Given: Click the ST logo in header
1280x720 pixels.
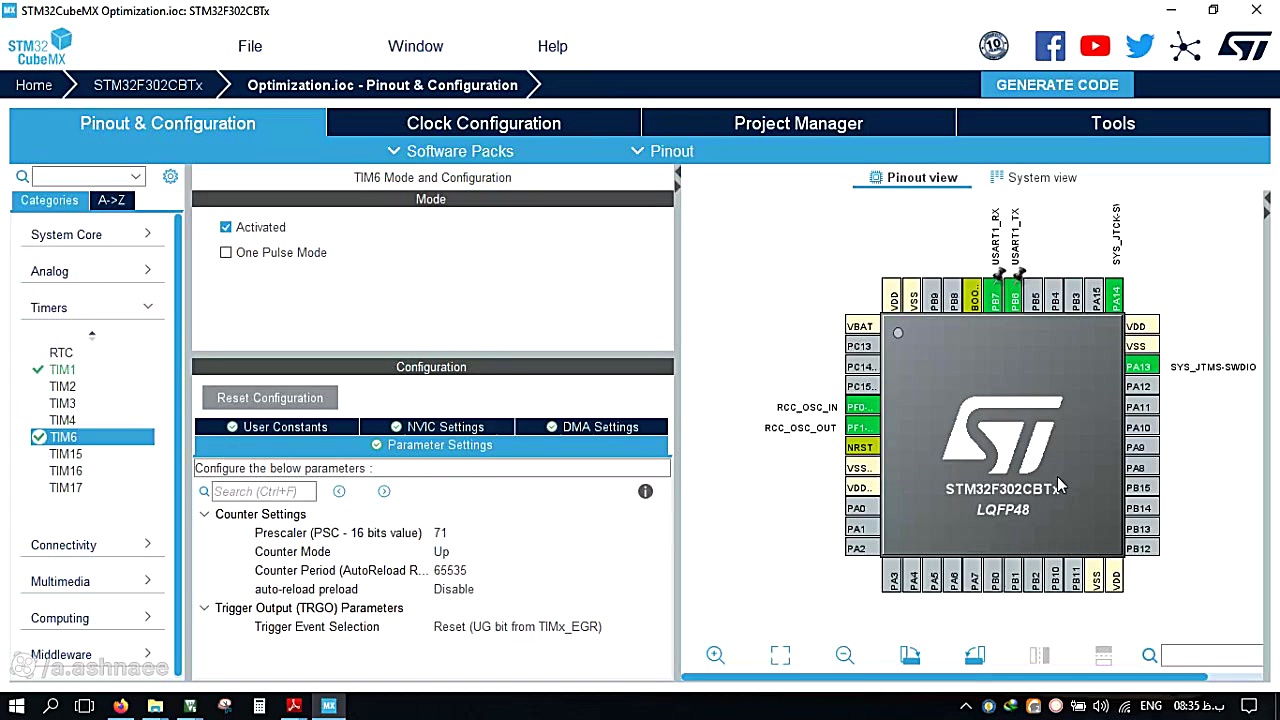Looking at the screenshot, I should (x=1244, y=46).
